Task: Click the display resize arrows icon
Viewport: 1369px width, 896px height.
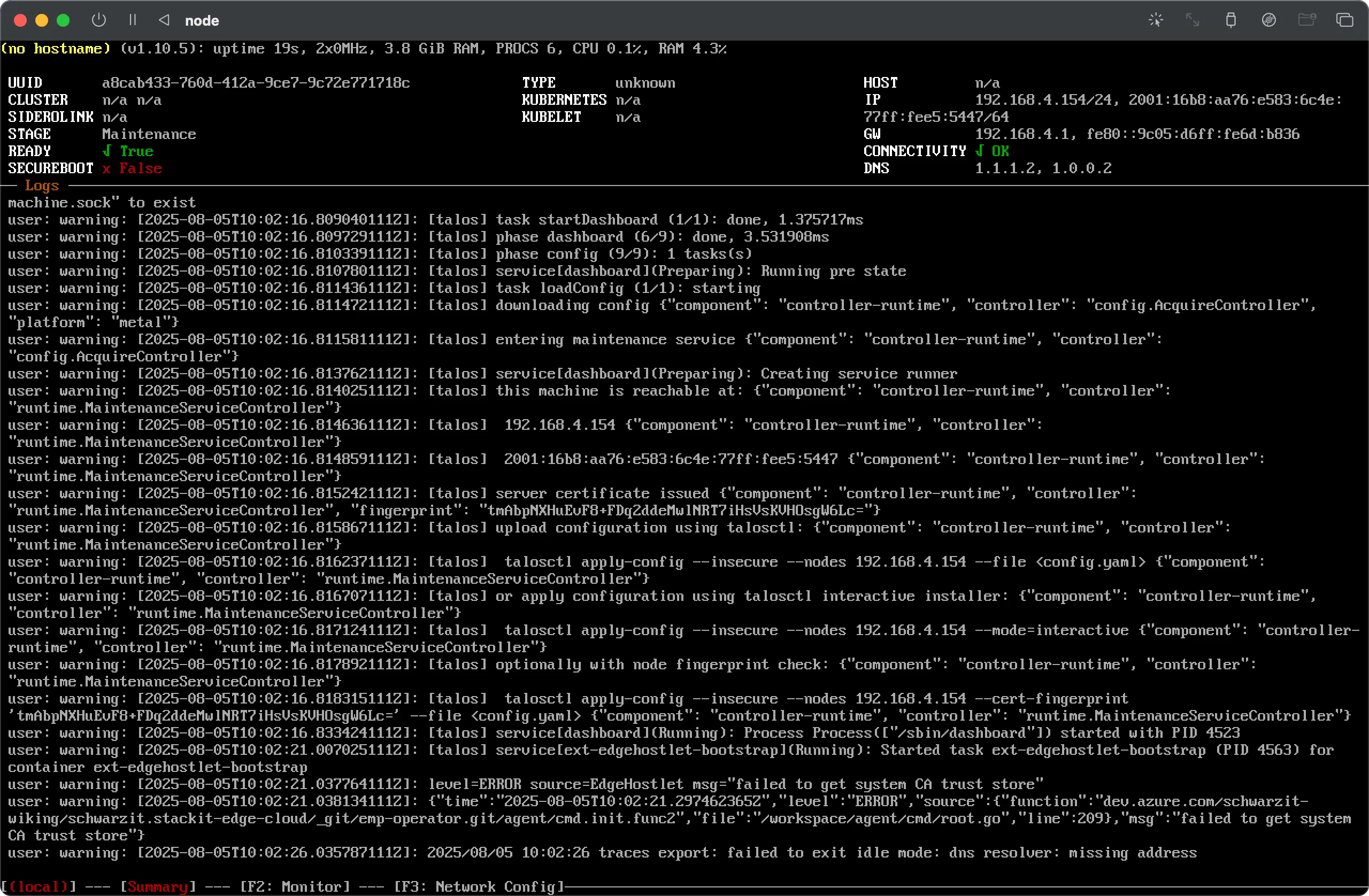Action: pyautogui.click(x=1193, y=20)
